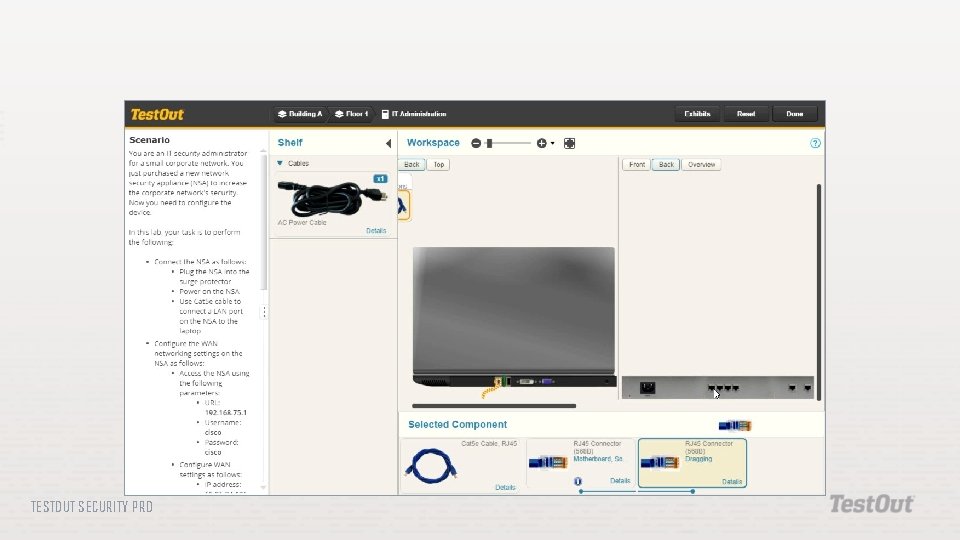Image resolution: width=960 pixels, height=540 pixels.
Task: Open the Exhibits panel
Action: click(x=697, y=114)
